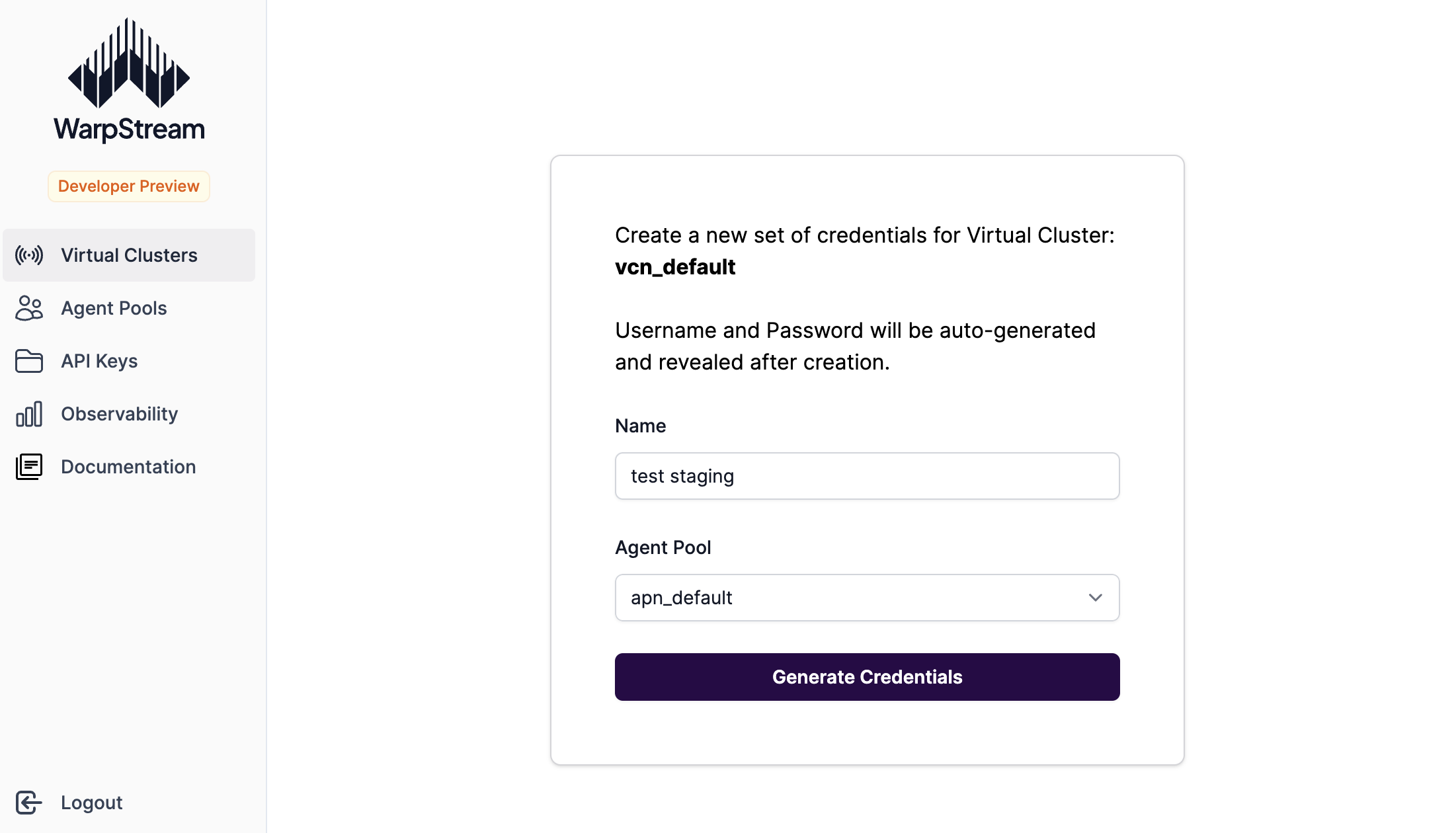Click the Developer Preview badge
Screen dimensions: 1456x833
(129, 186)
